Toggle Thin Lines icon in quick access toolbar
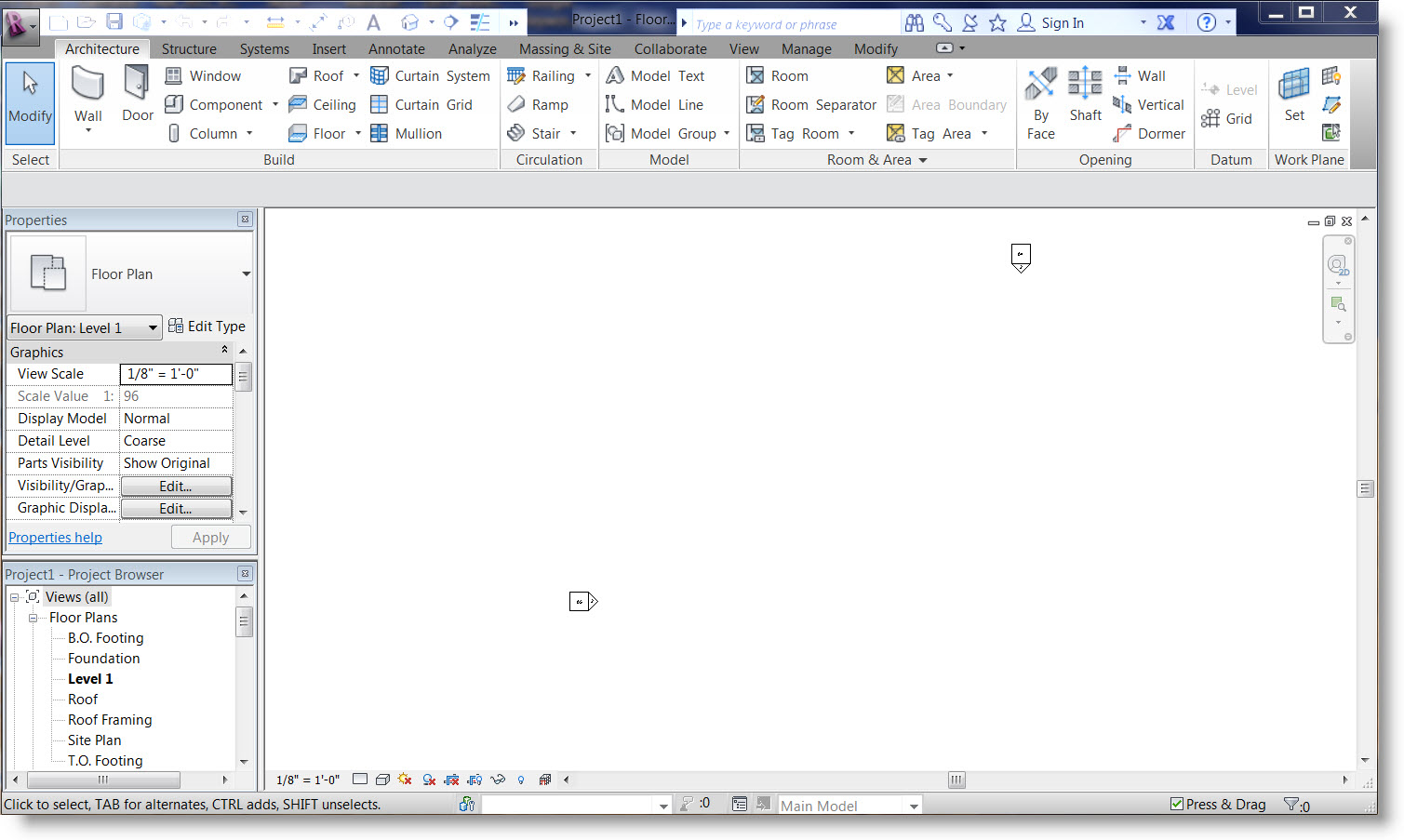This screenshot has width=1404, height=840. (480, 22)
